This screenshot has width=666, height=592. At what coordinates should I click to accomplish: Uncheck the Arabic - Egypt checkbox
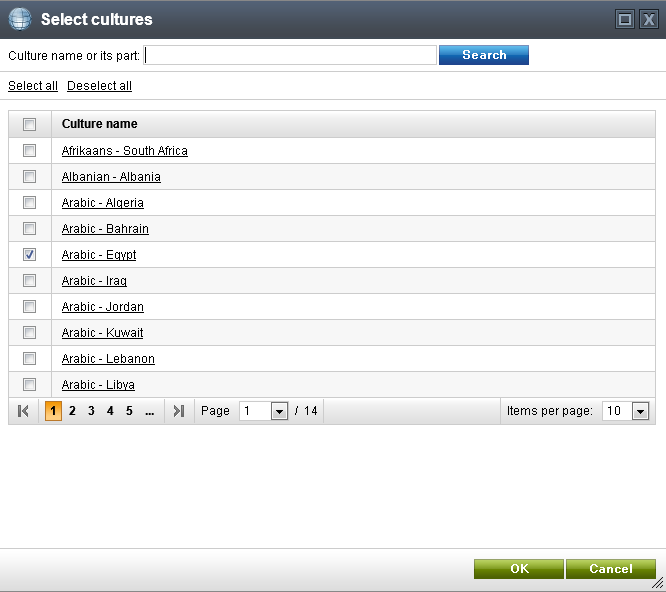click(x=29, y=254)
